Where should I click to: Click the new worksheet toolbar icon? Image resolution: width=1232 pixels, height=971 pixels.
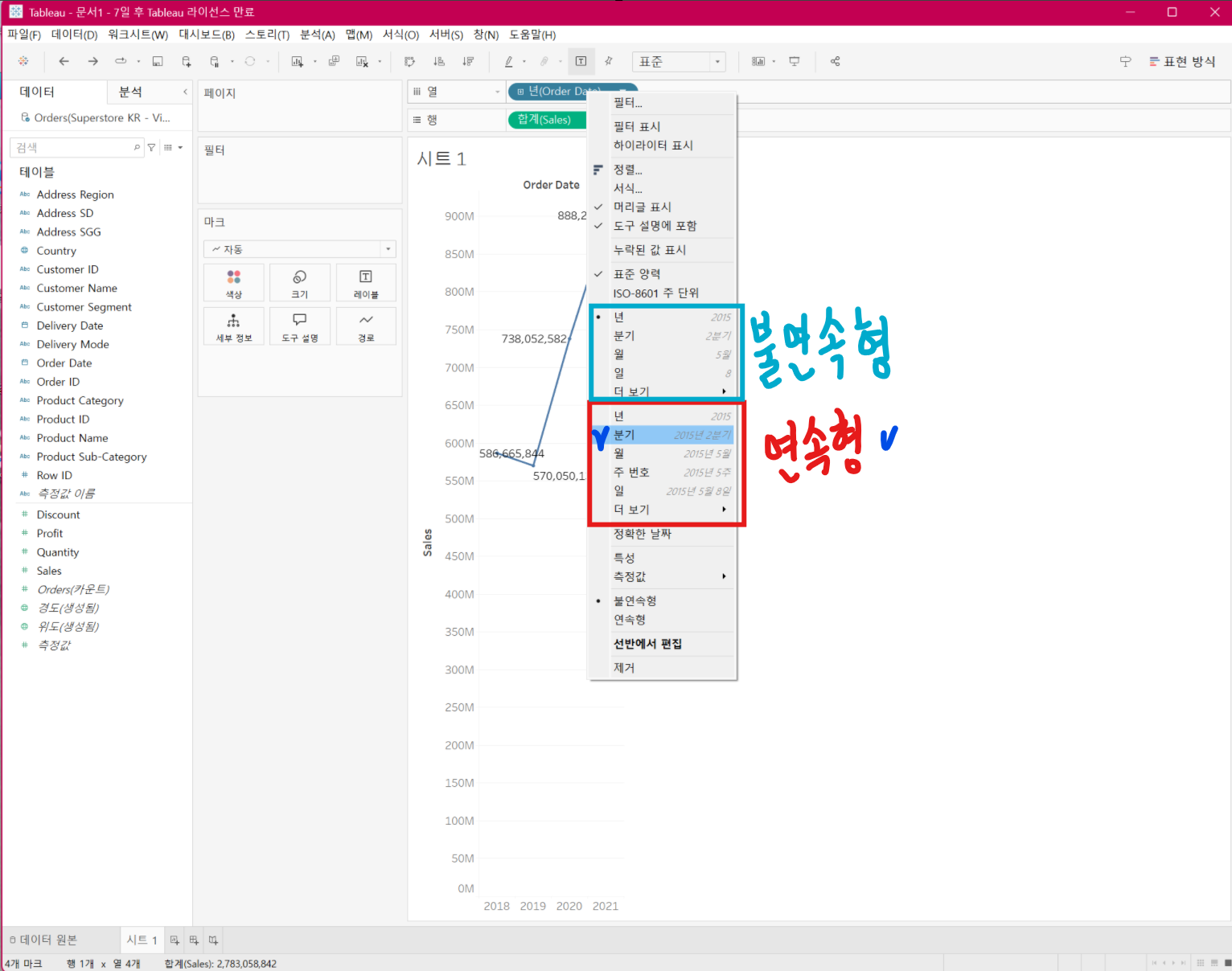click(x=298, y=61)
